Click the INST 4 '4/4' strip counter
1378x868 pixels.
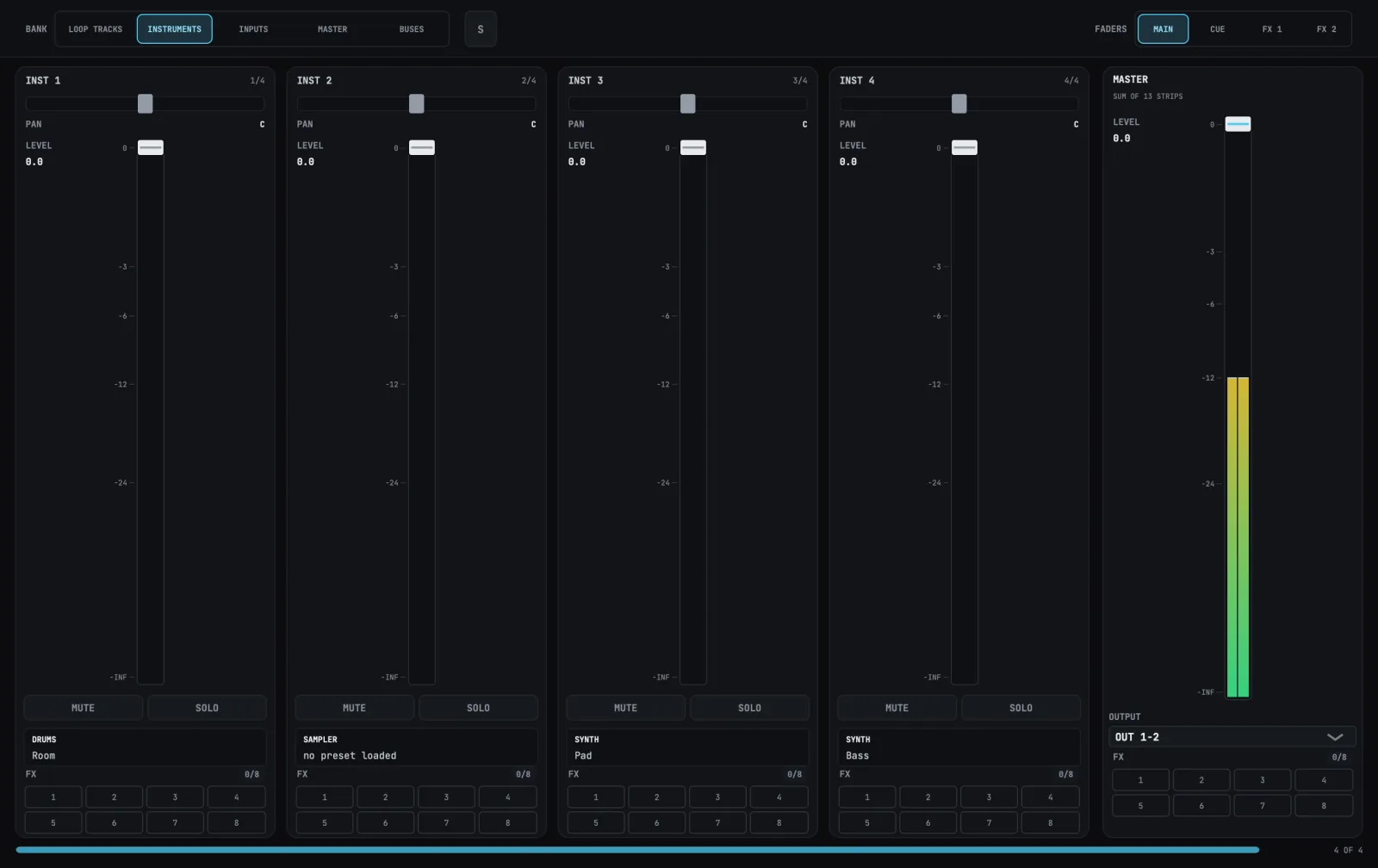click(1071, 81)
